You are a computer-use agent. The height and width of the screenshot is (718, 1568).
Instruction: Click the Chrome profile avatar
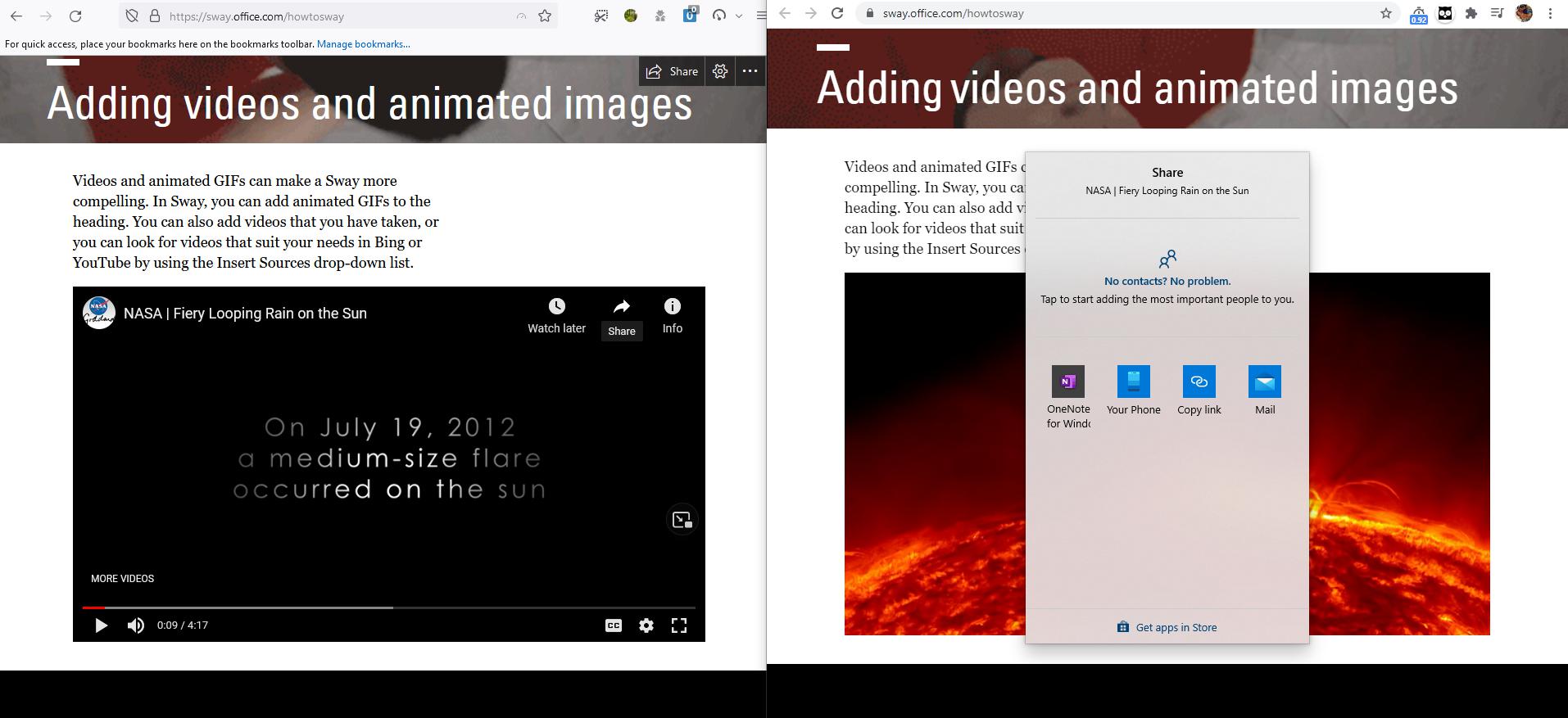[x=1524, y=13]
